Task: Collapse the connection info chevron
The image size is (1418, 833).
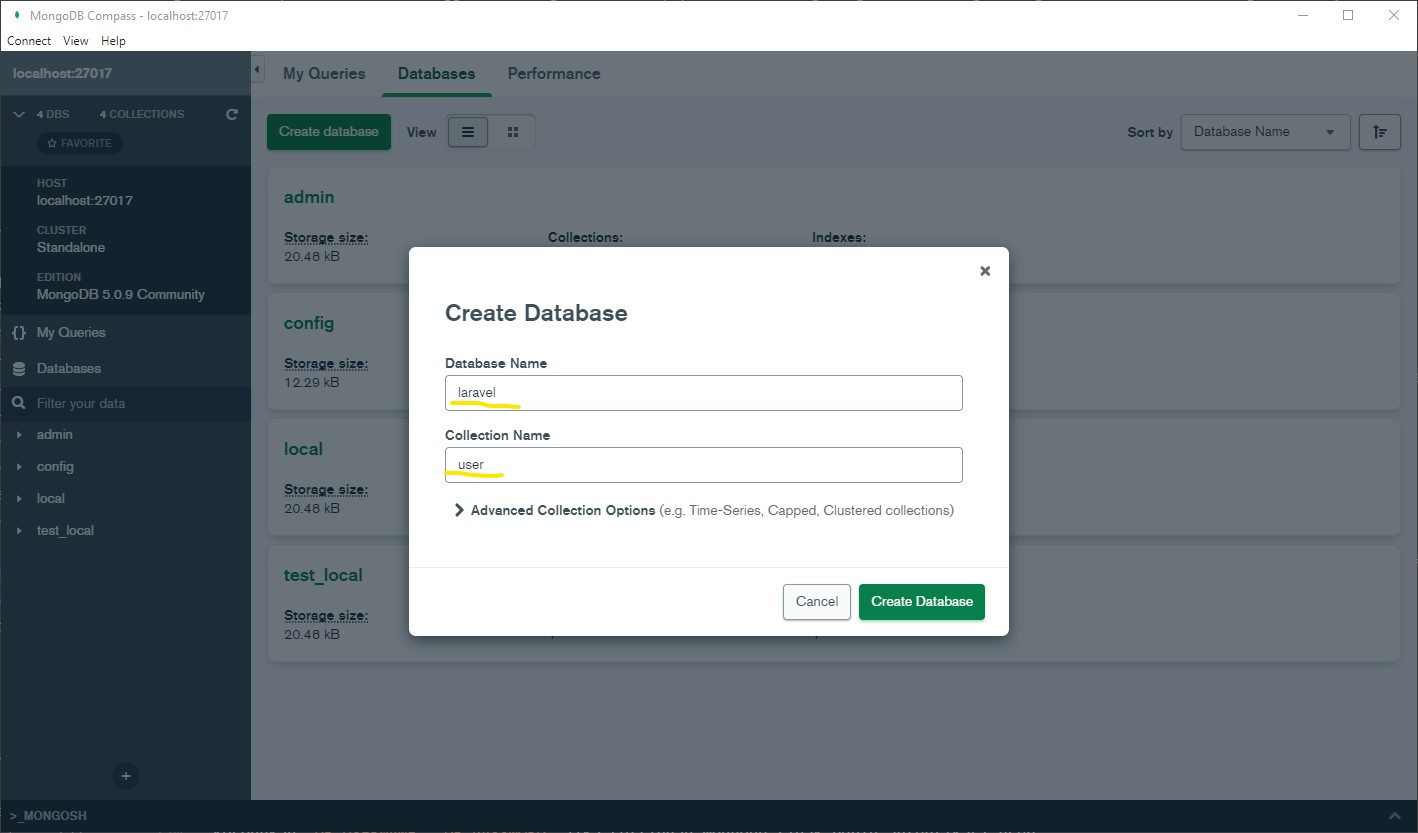Action: pos(18,114)
